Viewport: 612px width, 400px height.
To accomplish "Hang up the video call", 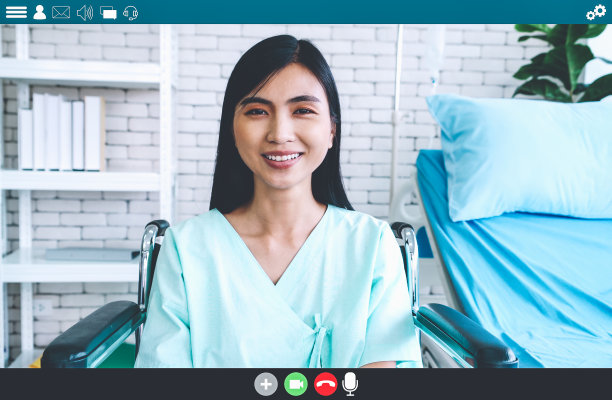I will (x=325, y=384).
